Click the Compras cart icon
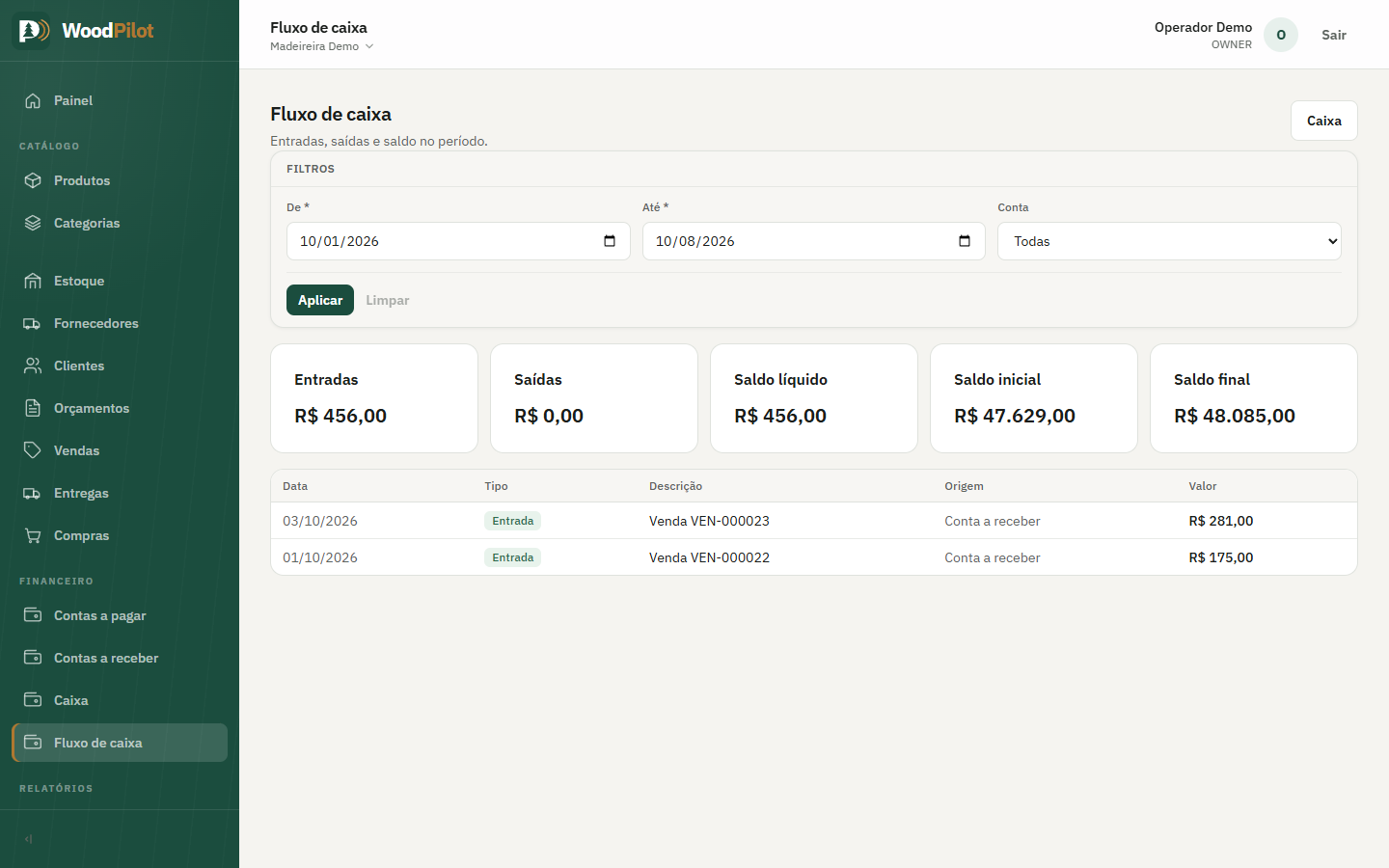The width and height of the screenshot is (1389, 868). pyautogui.click(x=33, y=535)
